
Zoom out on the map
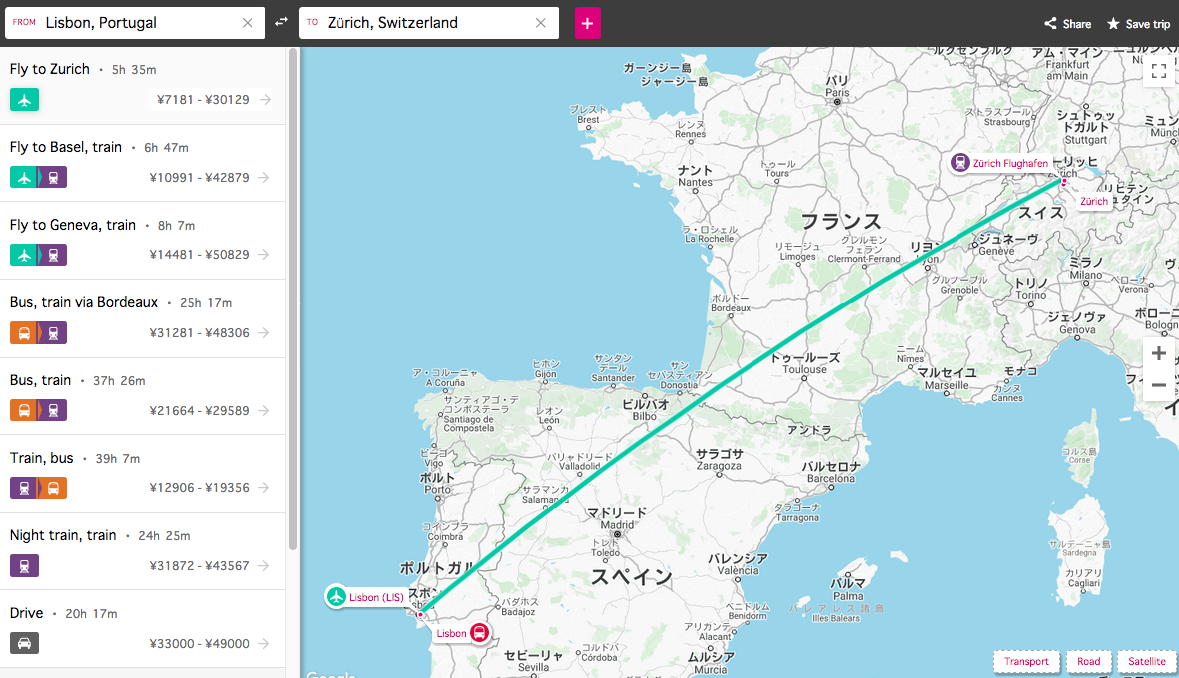1159,385
